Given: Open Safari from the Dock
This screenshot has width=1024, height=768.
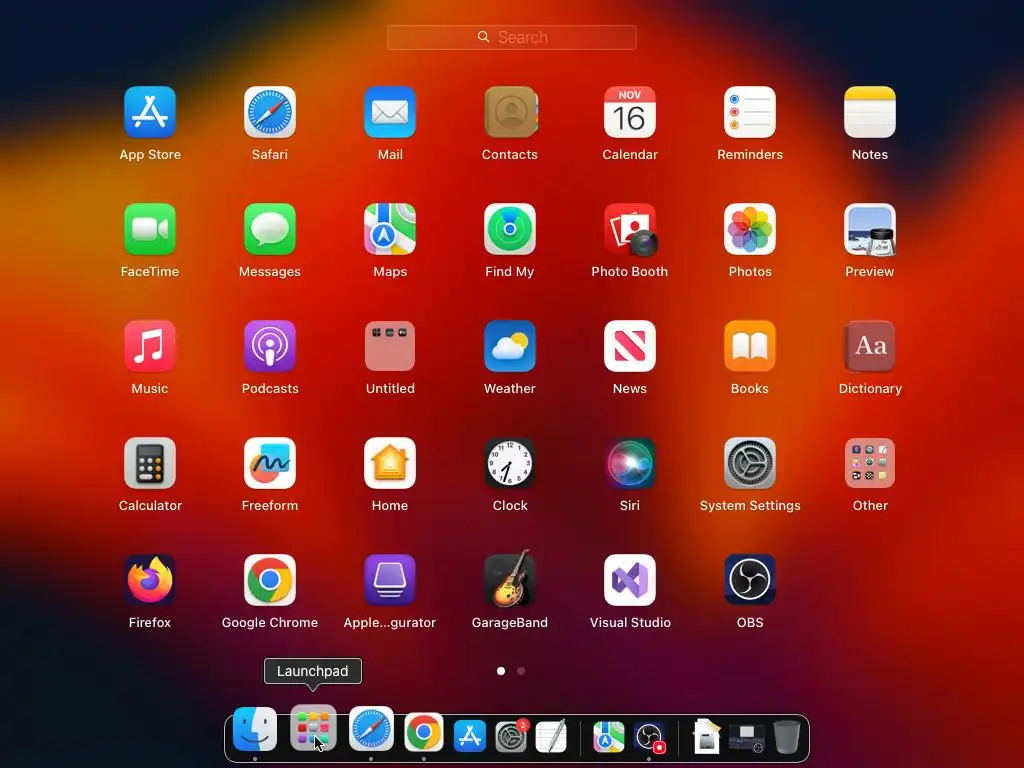Looking at the screenshot, I should coord(371,729).
